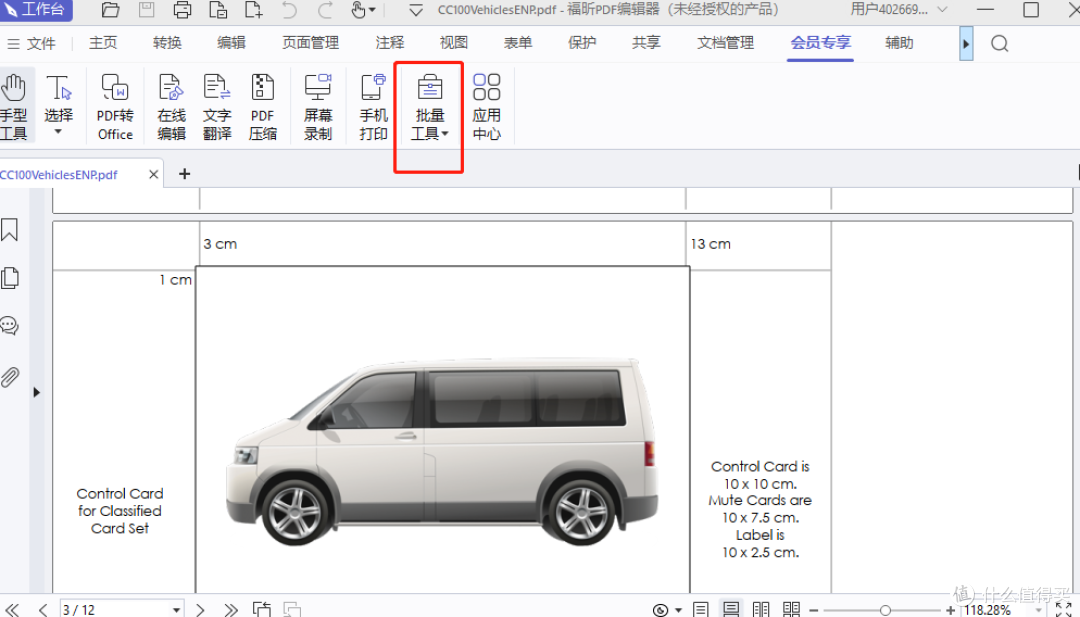Open the pages thumbnail side panel
The height and width of the screenshot is (617, 1080).
click(x=10, y=278)
